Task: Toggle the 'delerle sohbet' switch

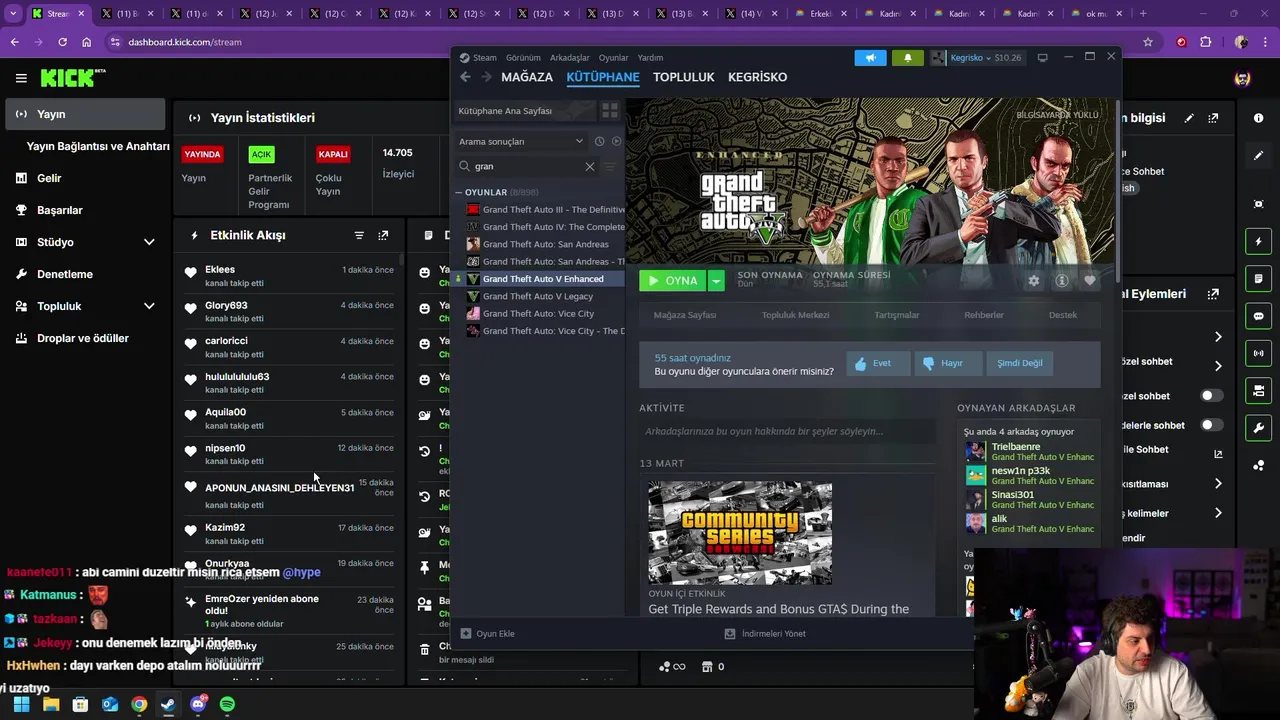Action: tap(1211, 425)
